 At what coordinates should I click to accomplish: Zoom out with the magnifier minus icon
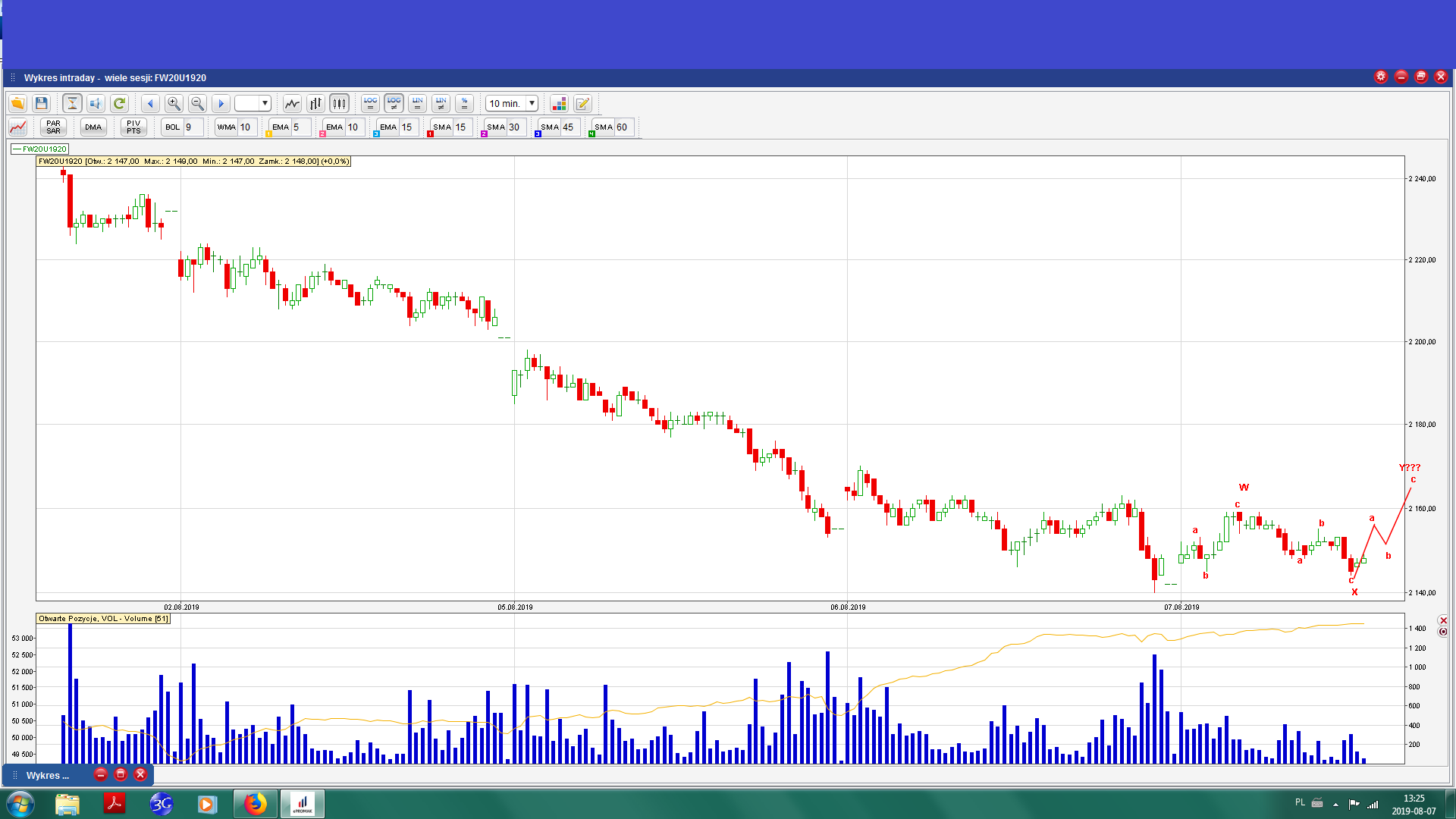(197, 103)
